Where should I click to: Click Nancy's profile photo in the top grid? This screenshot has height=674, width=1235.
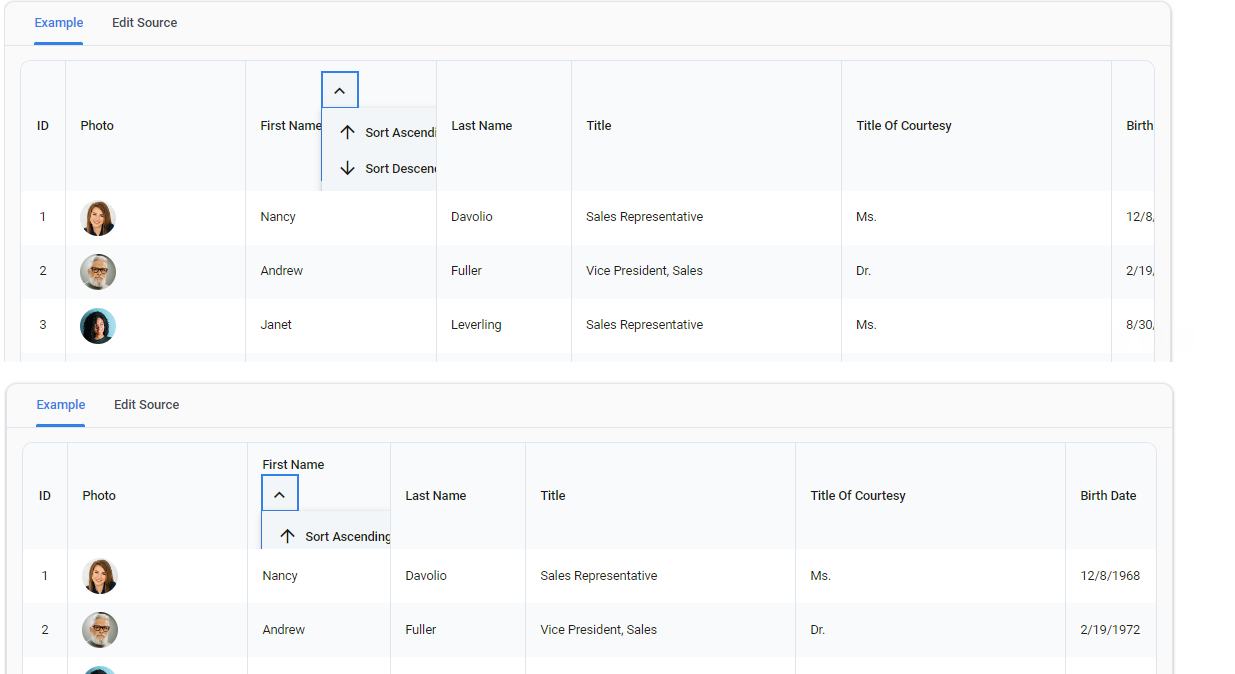(x=97, y=217)
